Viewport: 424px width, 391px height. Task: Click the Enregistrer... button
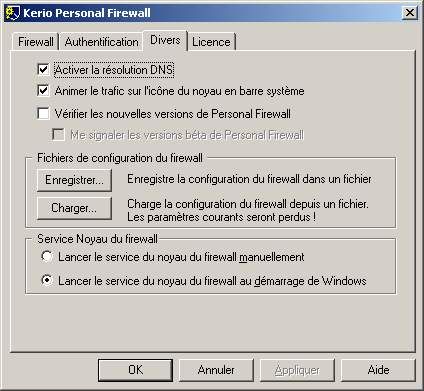pyautogui.click(x=74, y=180)
